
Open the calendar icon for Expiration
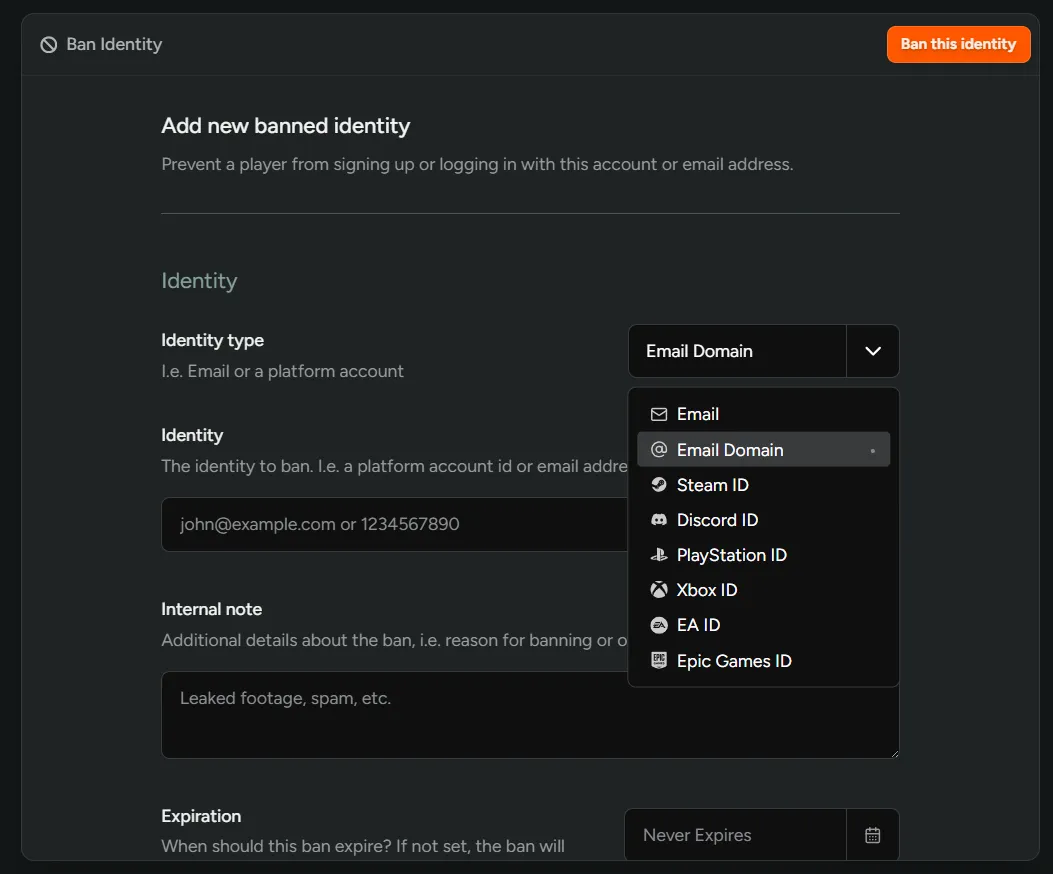872,835
